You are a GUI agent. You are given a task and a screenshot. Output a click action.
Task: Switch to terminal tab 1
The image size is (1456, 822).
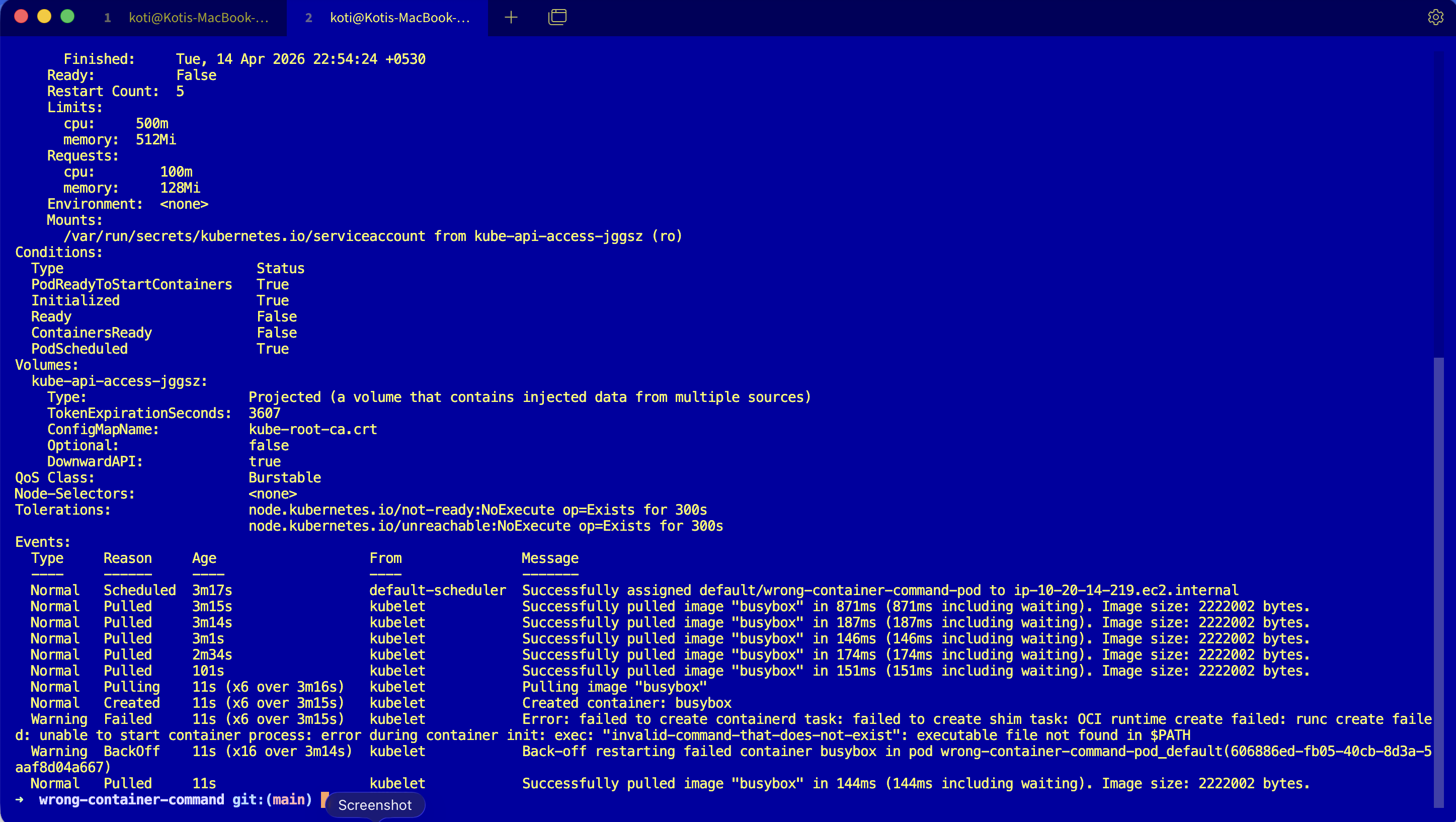click(187, 18)
